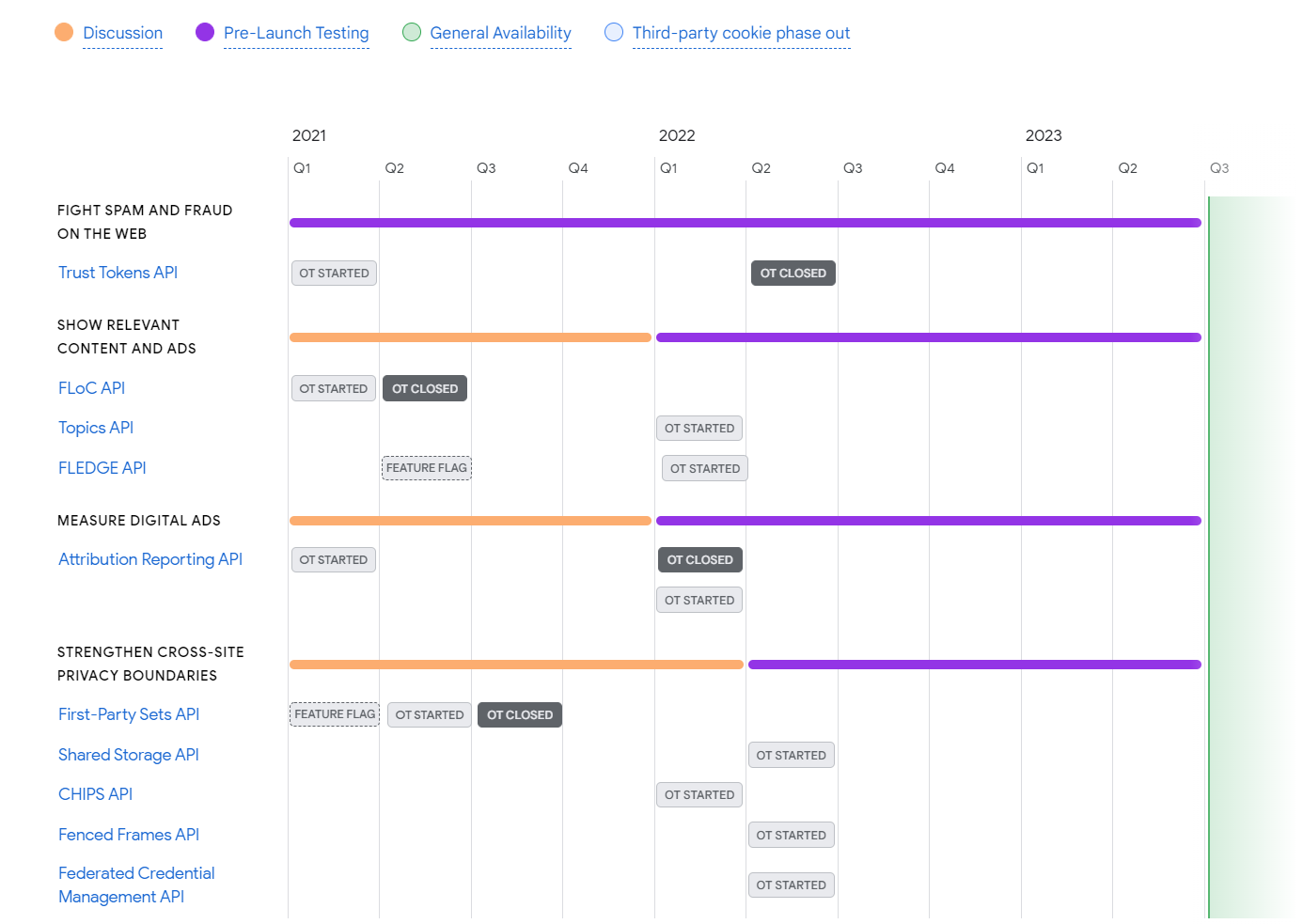
Task: Open the Discussion legend link
Action: (122, 33)
